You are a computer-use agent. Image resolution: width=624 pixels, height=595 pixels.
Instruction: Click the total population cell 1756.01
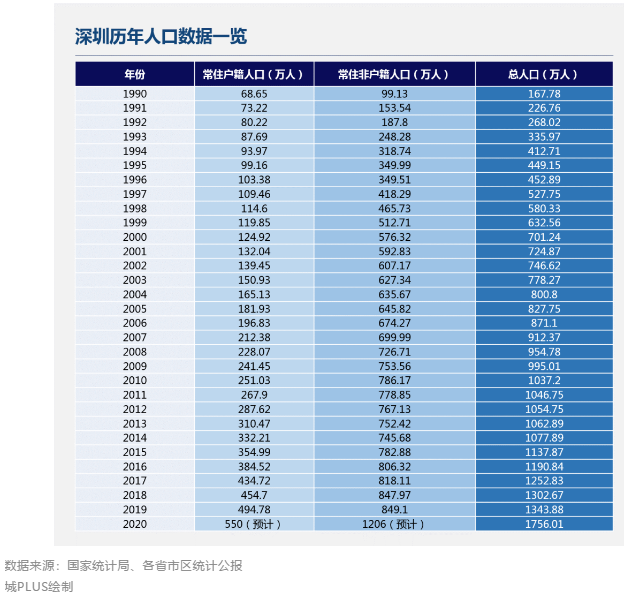pos(543,523)
